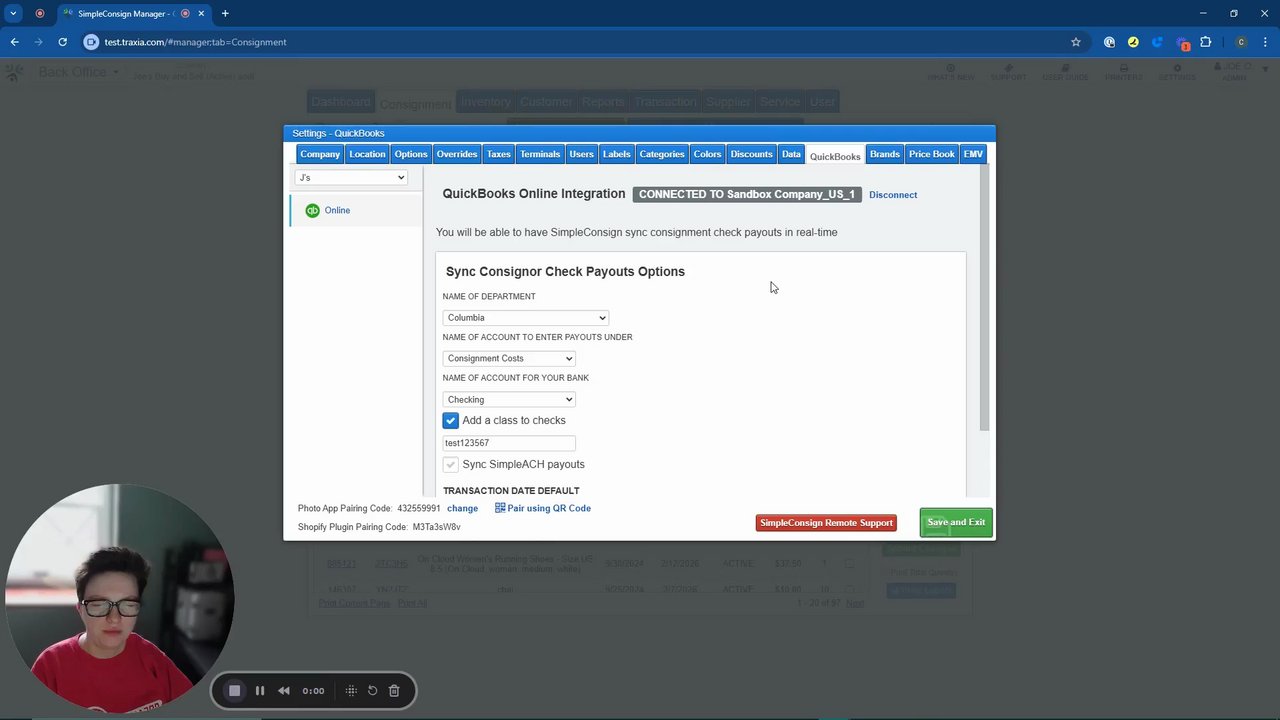The image size is (1280, 720).
Task: Click the address bar URL test.traxia.com
Action: (x=196, y=42)
